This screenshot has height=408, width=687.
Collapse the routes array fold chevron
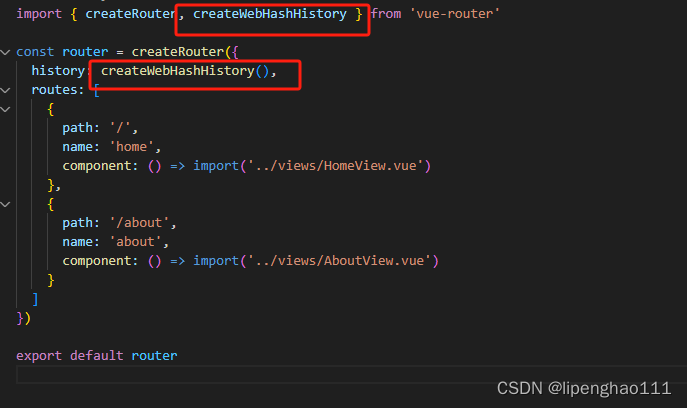(5, 90)
